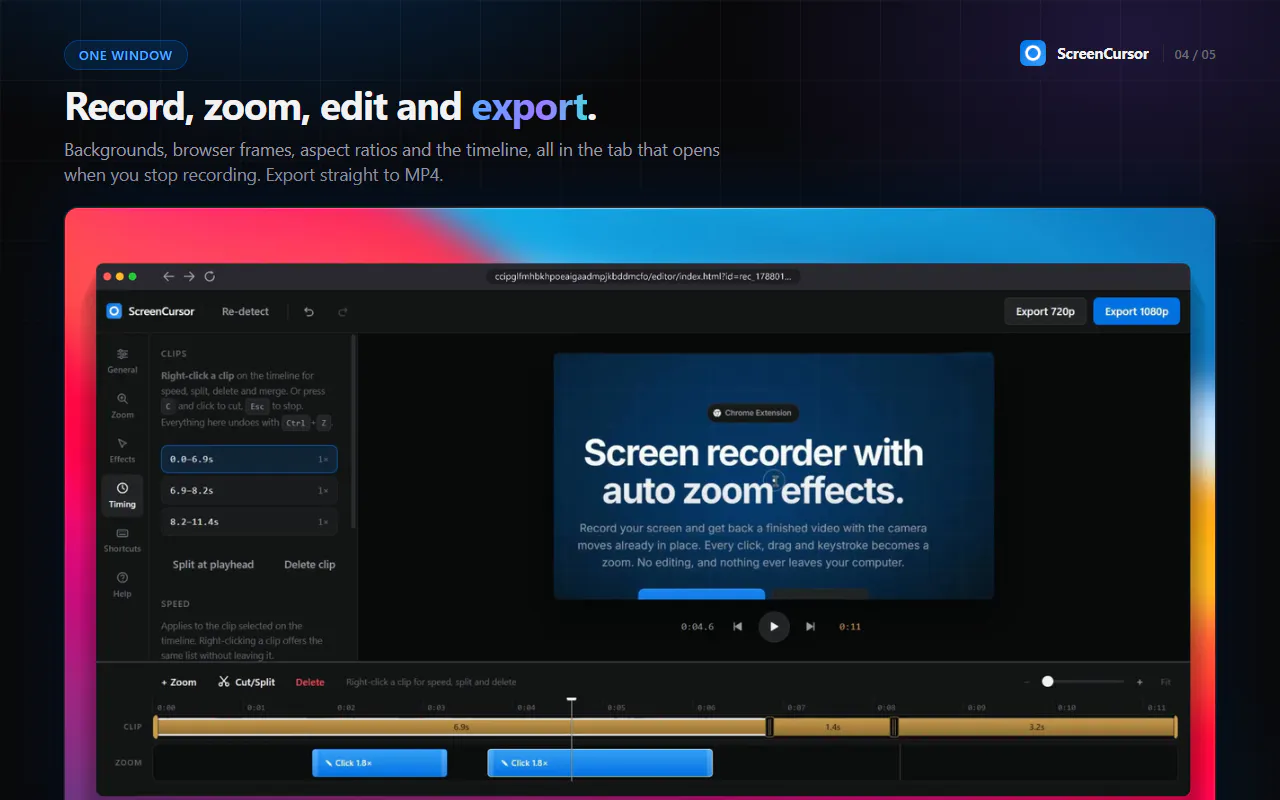Viewport: 1280px width, 800px height.
Task: Click Split at playhead
Action: click(x=213, y=565)
